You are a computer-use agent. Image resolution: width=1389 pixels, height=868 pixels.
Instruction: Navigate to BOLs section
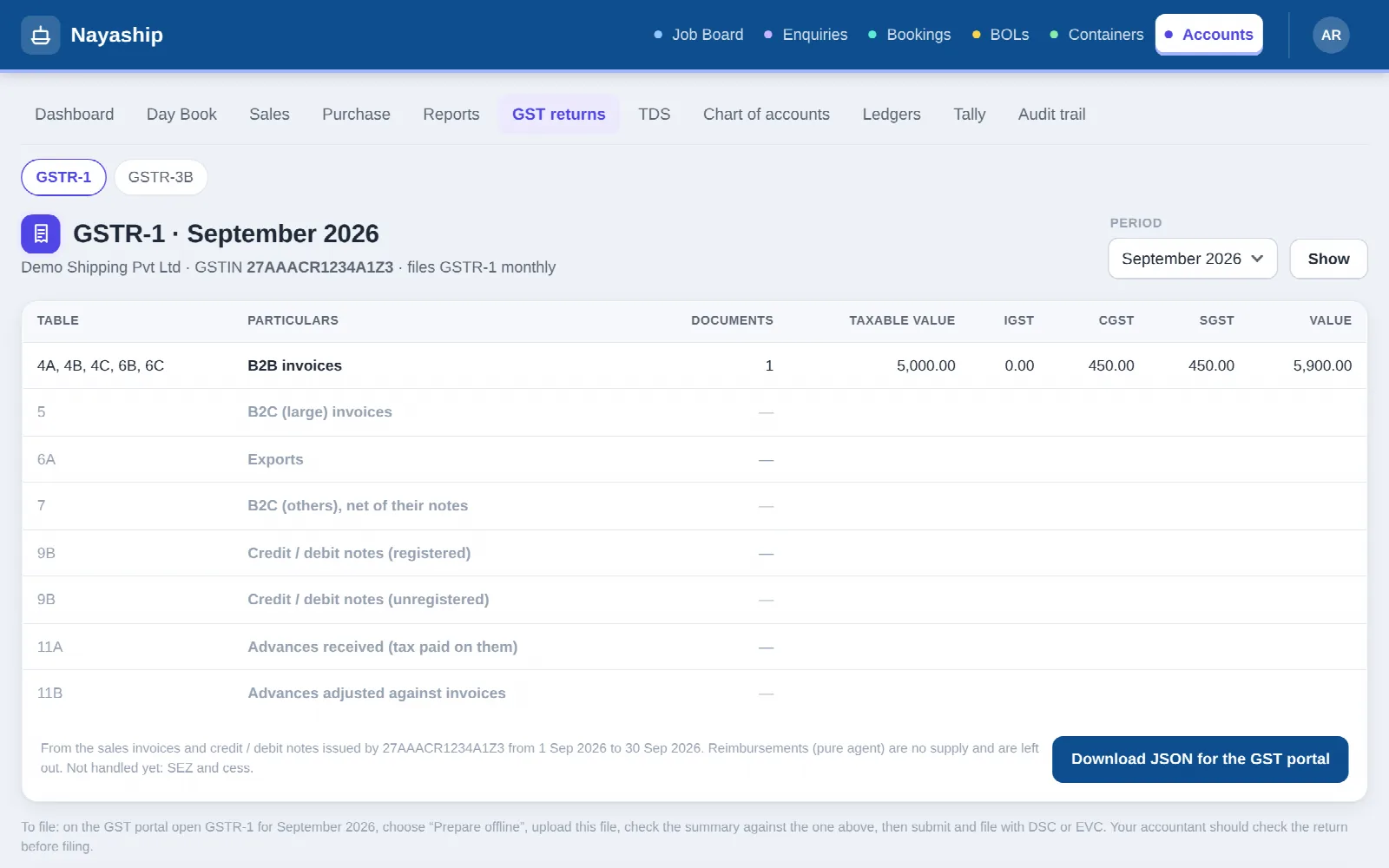coord(1000,35)
